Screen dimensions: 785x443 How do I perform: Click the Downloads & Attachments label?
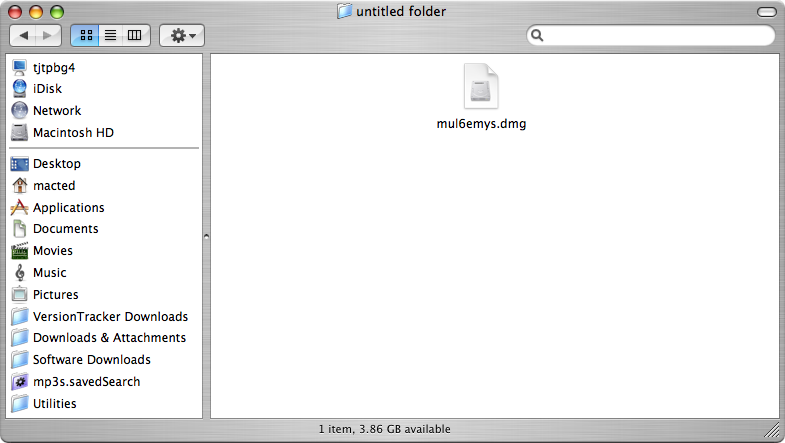click(110, 338)
